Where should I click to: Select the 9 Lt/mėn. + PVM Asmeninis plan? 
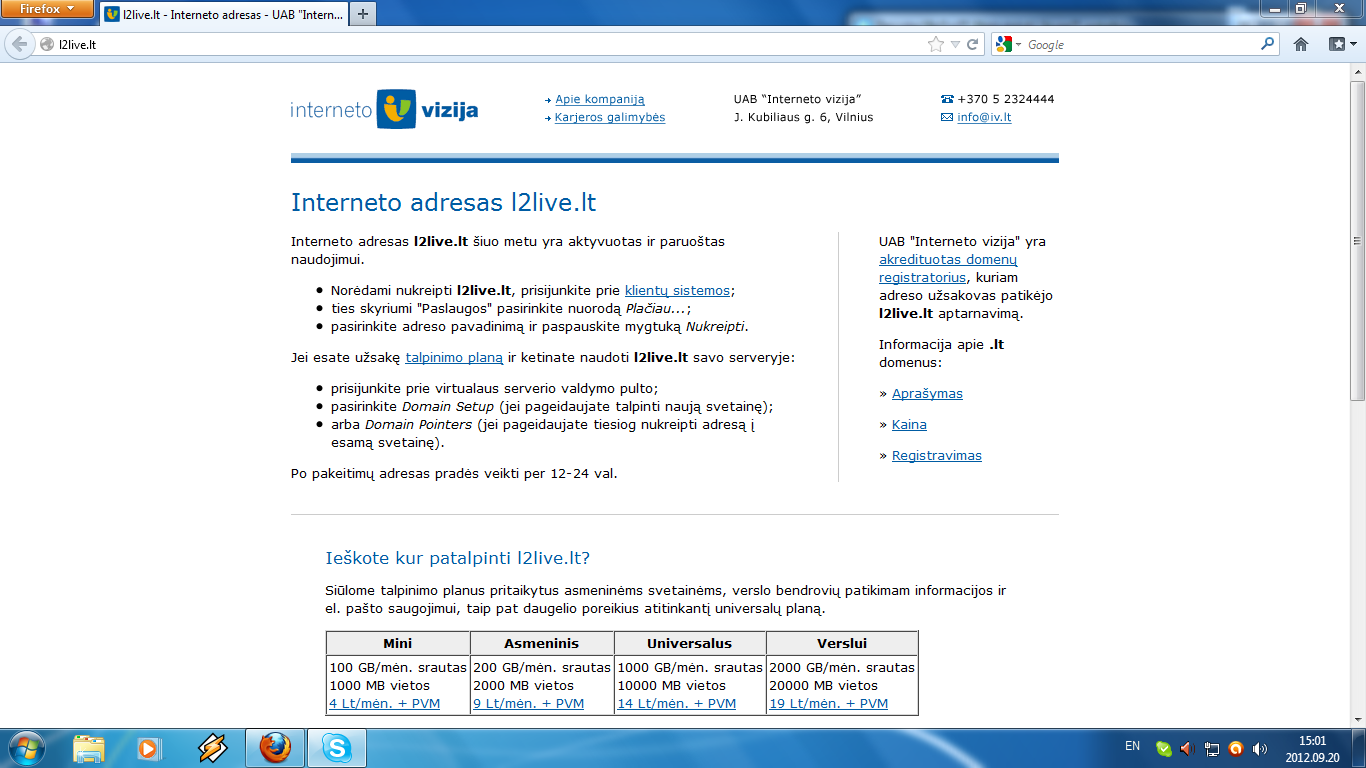pos(529,704)
